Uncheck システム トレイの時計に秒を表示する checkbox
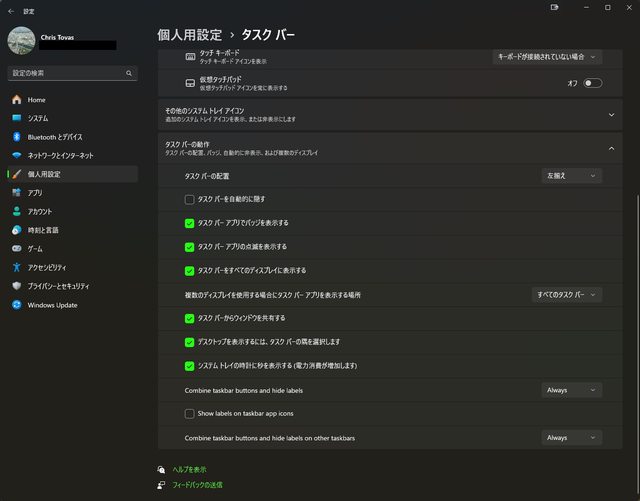The height and width of the screenshot is (501, 640). (190, 366)
